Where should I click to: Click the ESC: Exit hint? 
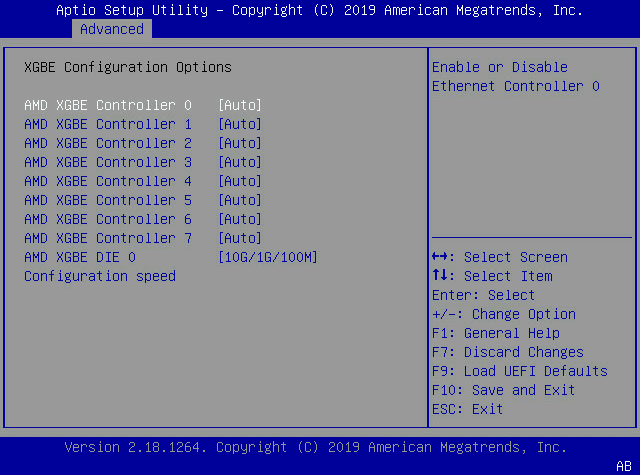click(x=467, y=409)
